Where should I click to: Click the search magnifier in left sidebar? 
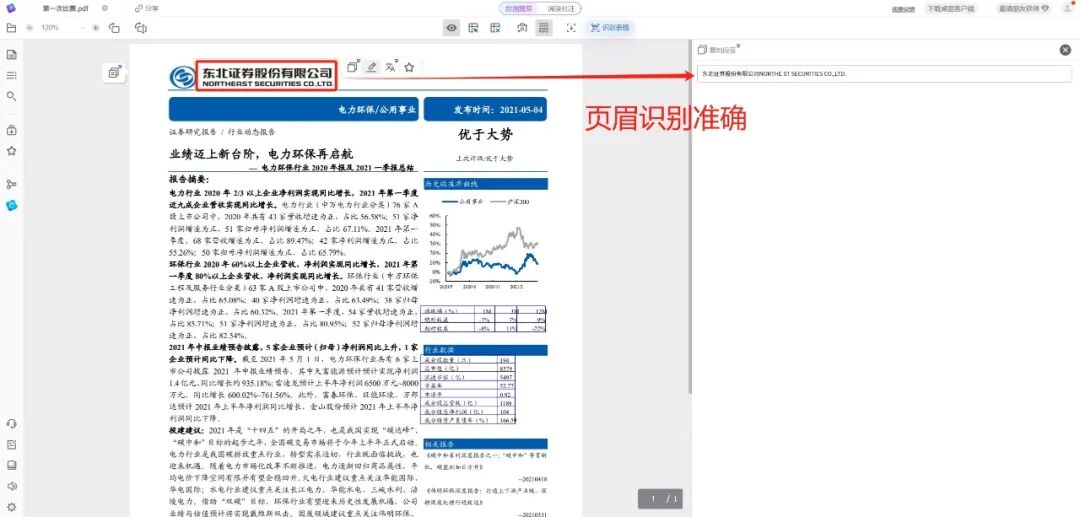tap(11, 96)
